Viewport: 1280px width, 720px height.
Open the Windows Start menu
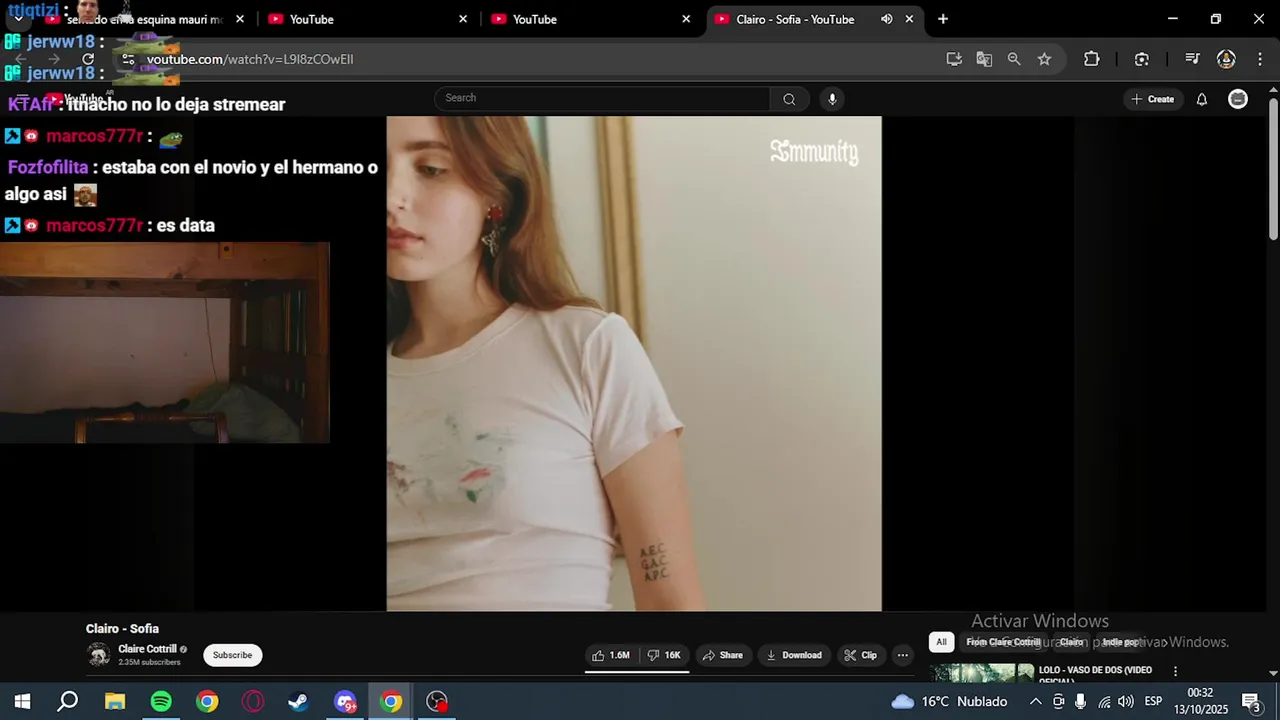click(x=22, y=701)
